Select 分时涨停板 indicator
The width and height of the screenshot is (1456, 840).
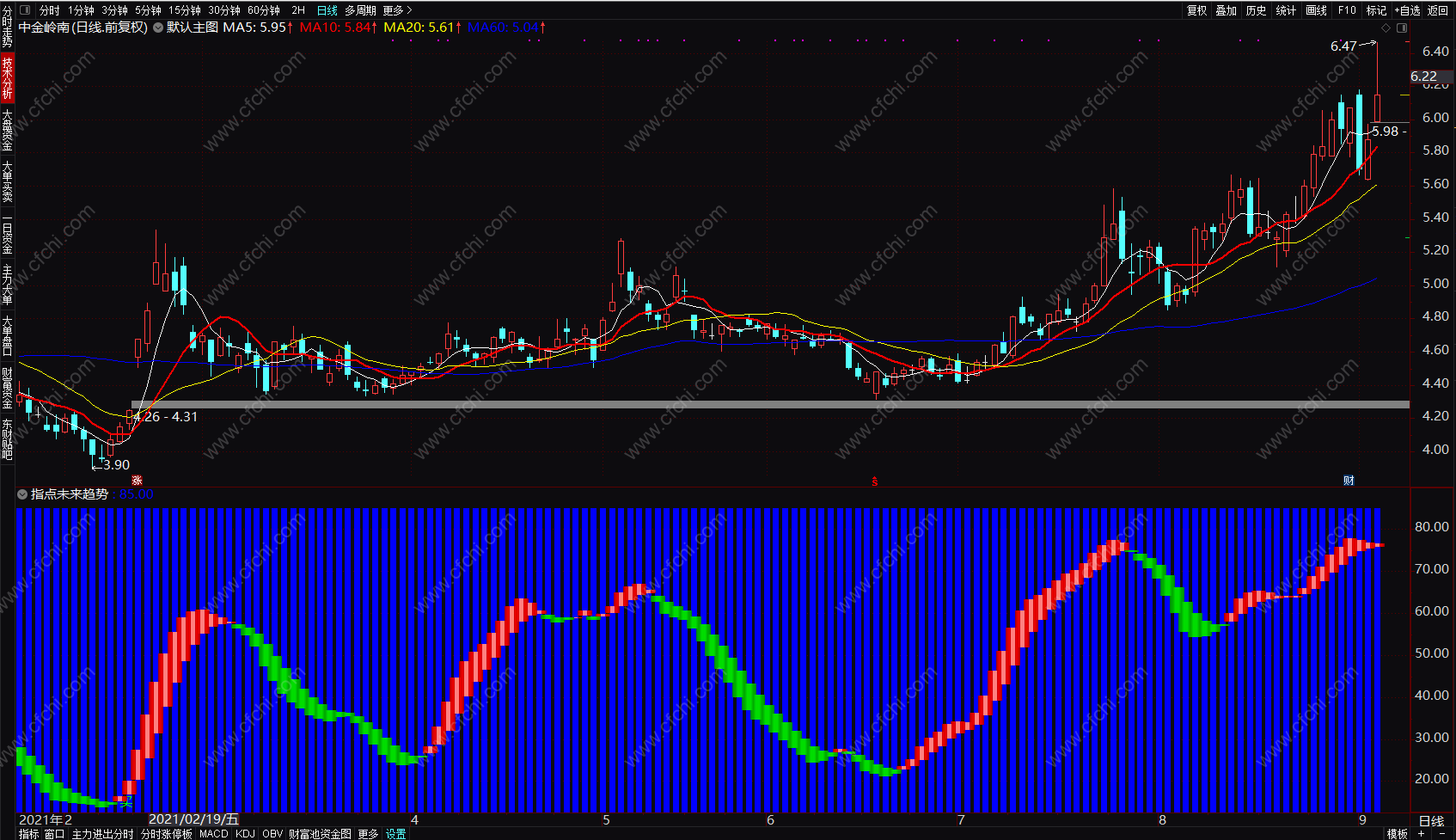click(166, 834)
